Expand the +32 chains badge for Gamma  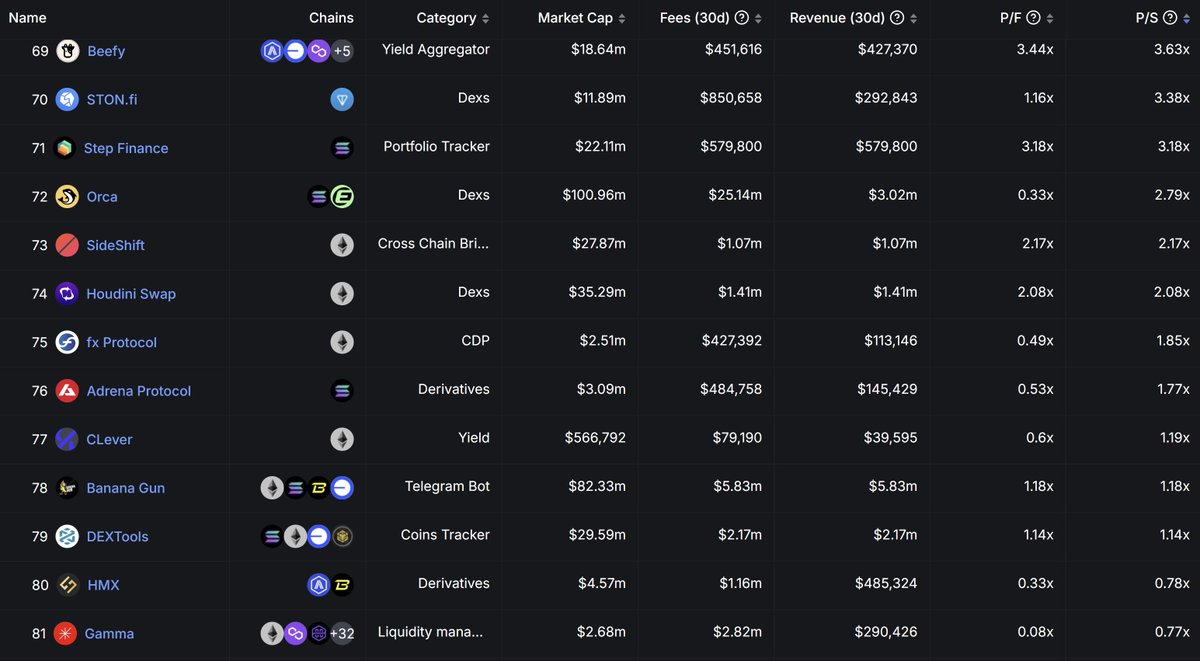point(342,633)
